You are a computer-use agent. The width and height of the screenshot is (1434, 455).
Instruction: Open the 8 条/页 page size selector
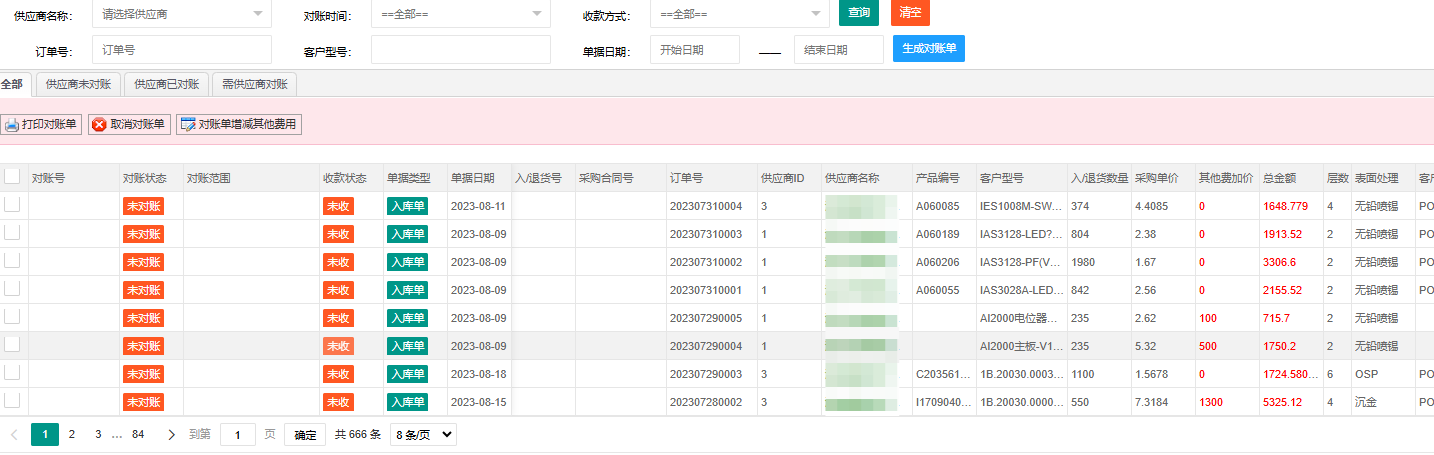423,435
